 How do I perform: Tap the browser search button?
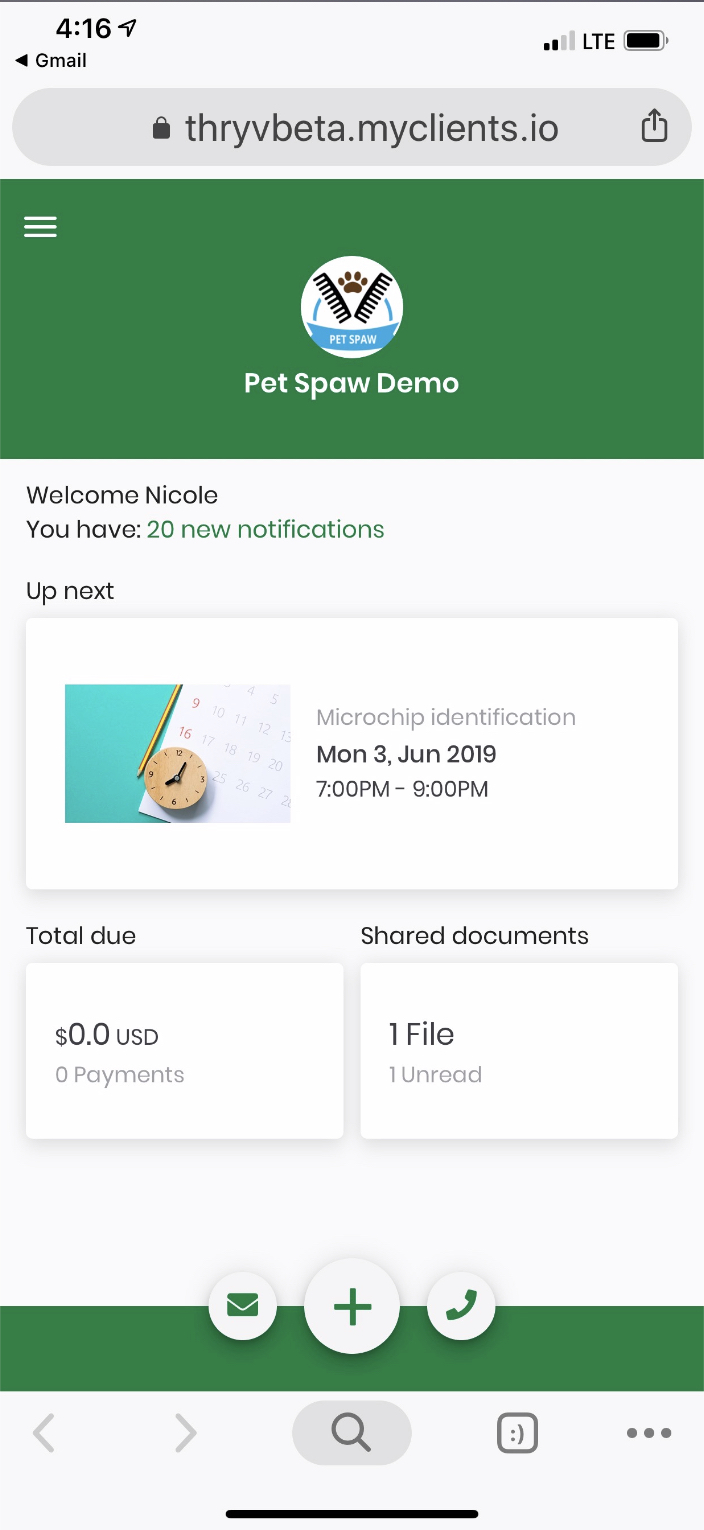click(x=352, y=1433)
